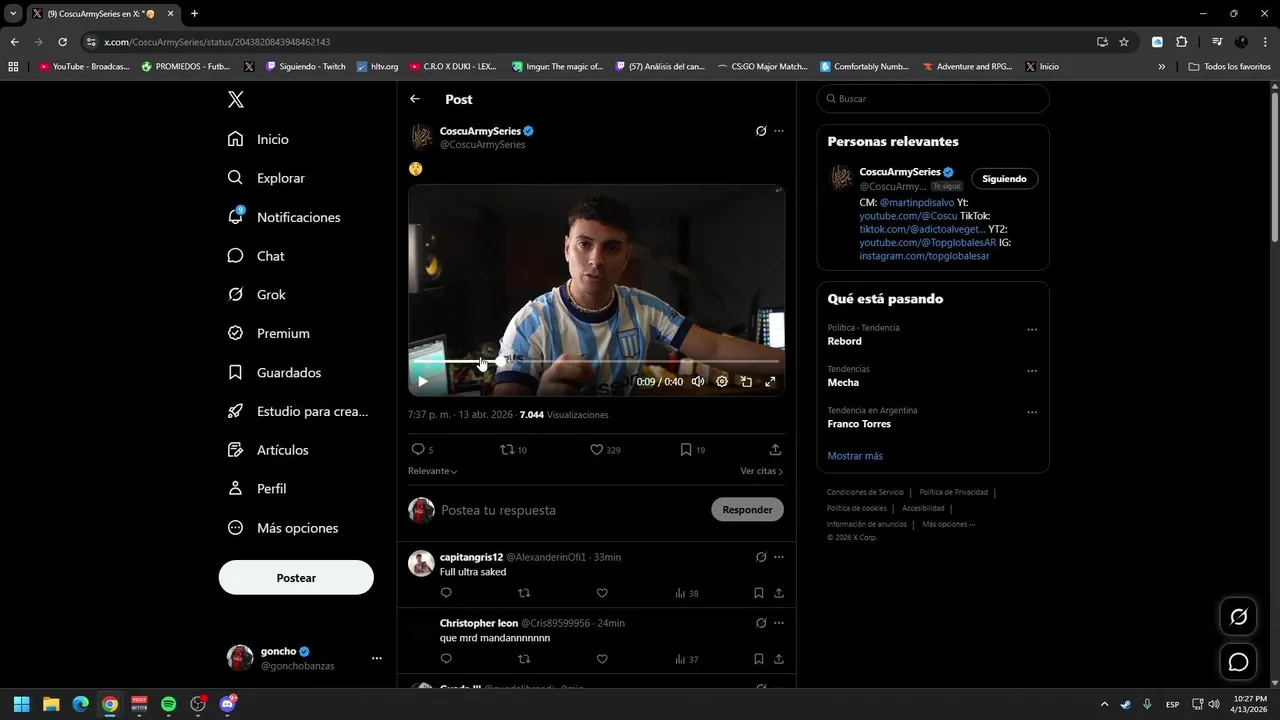Viewport: 1280px width, 720px height.
Task: Share the main post
Action: click(x=775, y=450)
